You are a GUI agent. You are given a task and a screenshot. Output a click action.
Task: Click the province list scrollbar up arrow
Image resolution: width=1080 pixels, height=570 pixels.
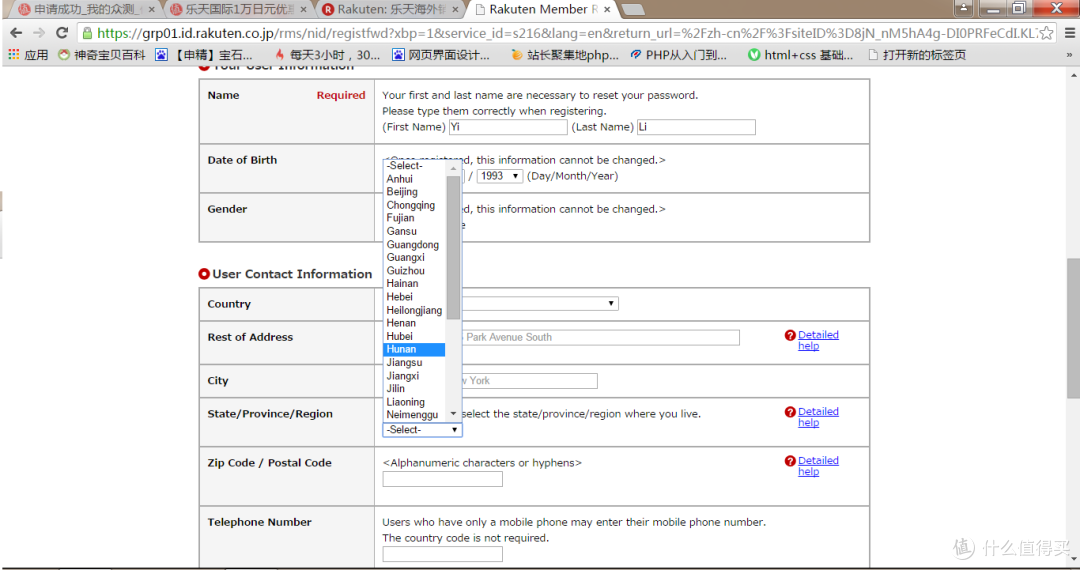click(453, 168)
